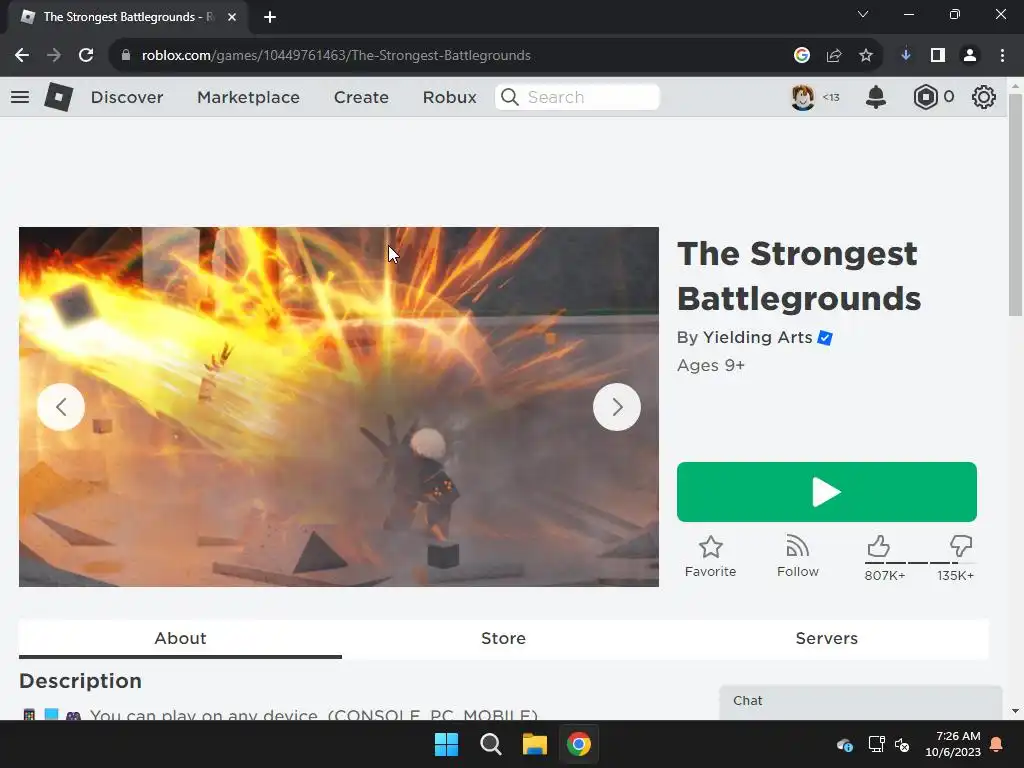Show previous game screenshot with left arrow
The width and height of the screenshot is (1024, 768).
pyautogui.click(x=61, y=407)
